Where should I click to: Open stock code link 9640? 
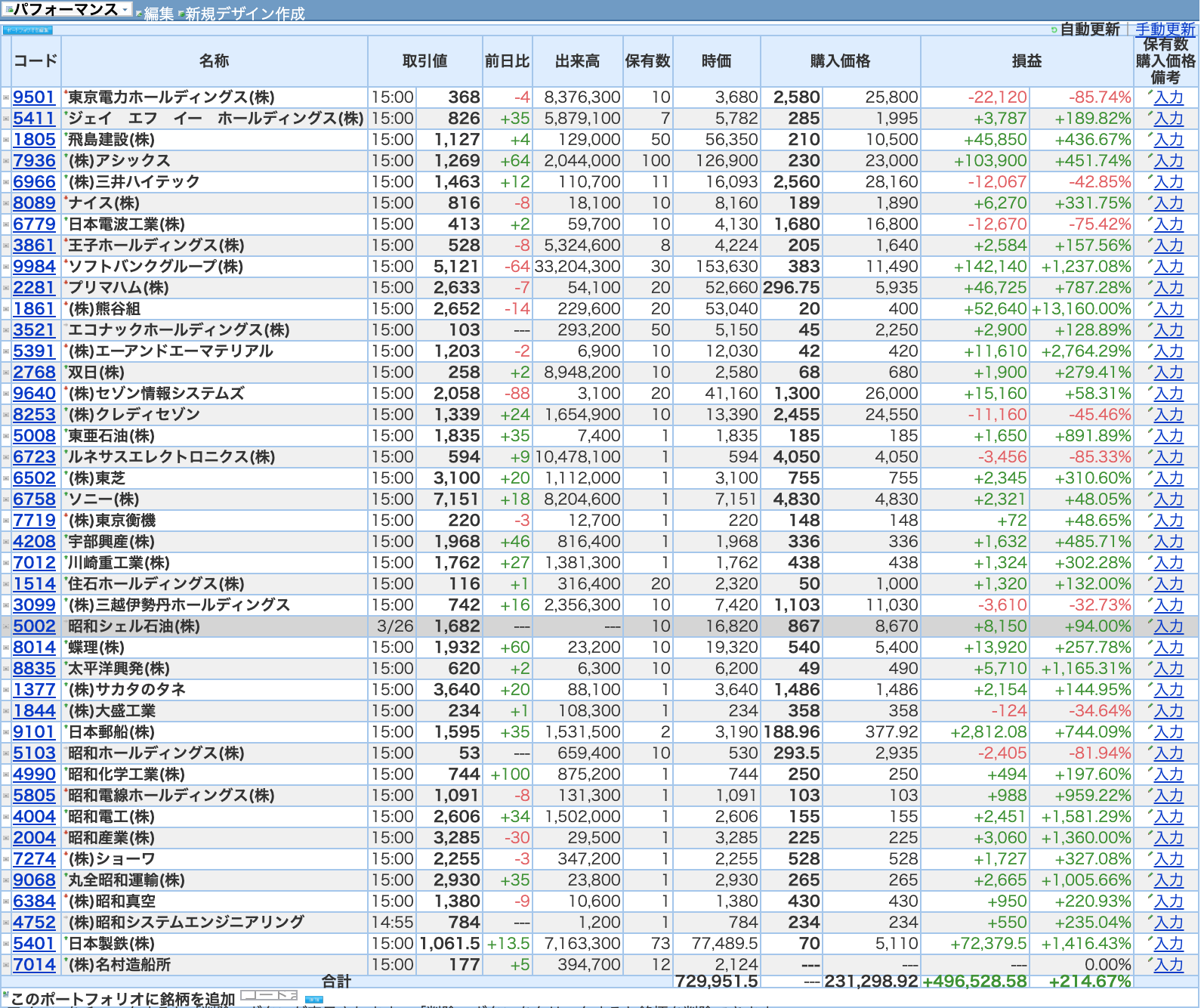point(34,394)
